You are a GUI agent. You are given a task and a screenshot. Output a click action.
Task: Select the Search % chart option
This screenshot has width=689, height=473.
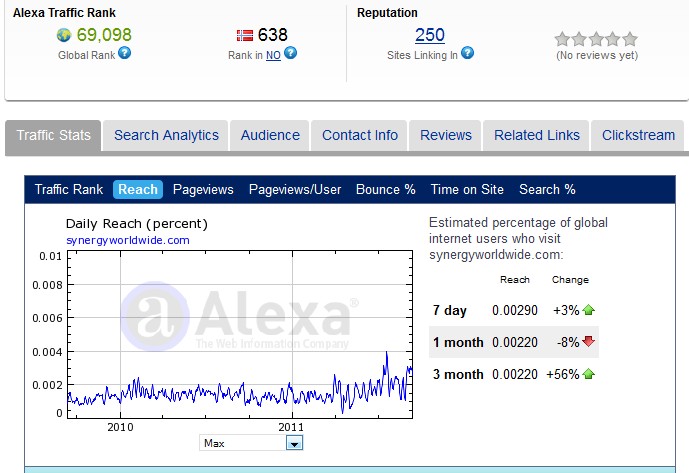547,189
